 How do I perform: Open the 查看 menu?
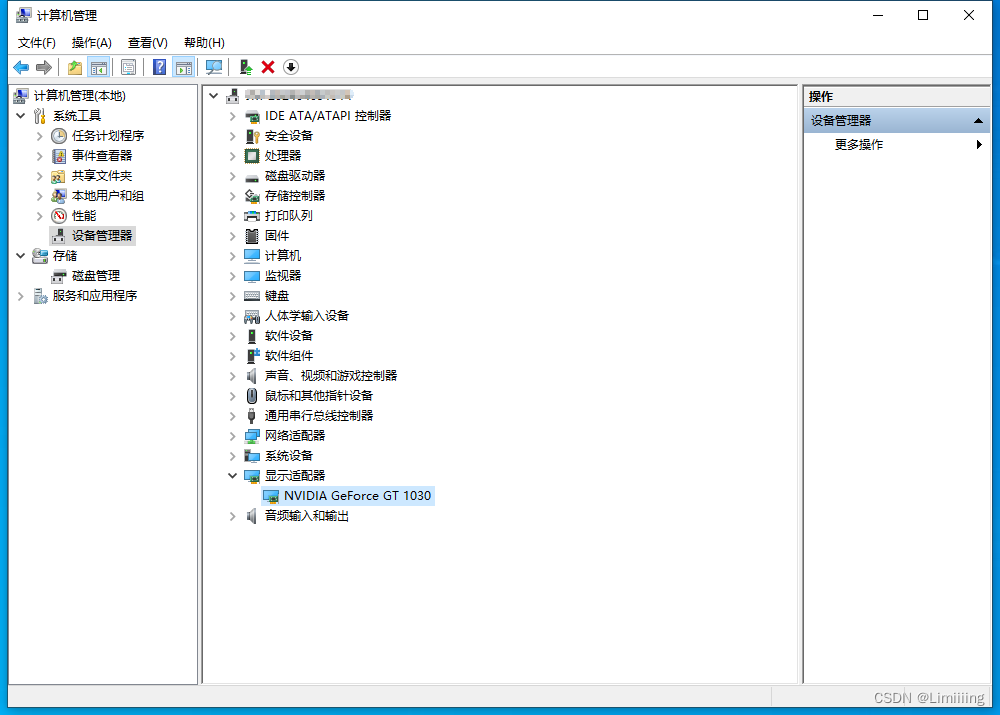(x=146, y=42)
